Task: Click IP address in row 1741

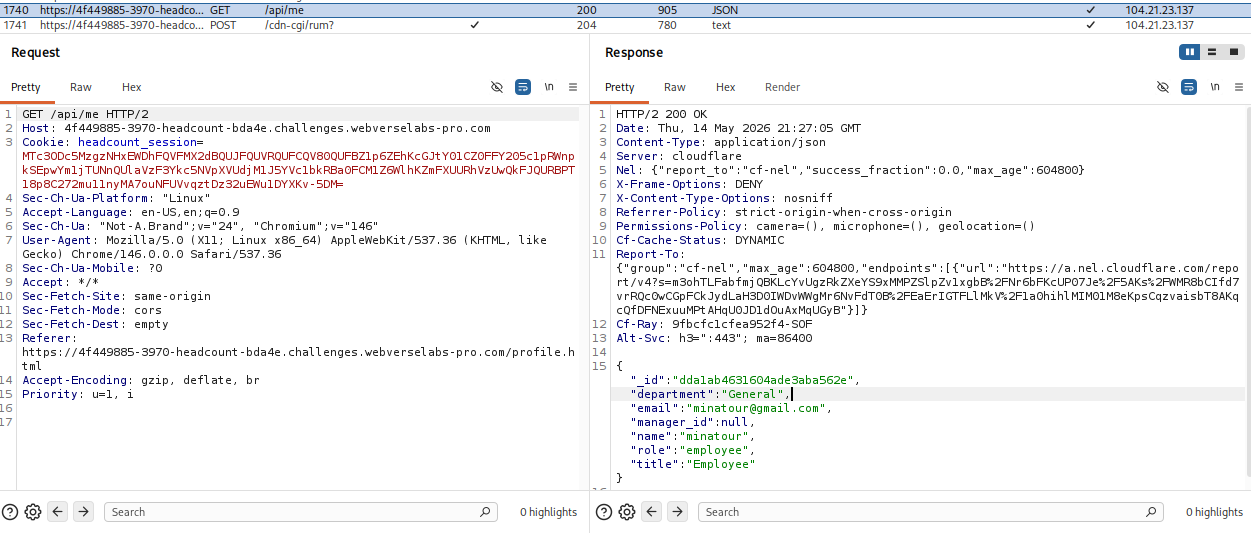Action: (1159, 25)
